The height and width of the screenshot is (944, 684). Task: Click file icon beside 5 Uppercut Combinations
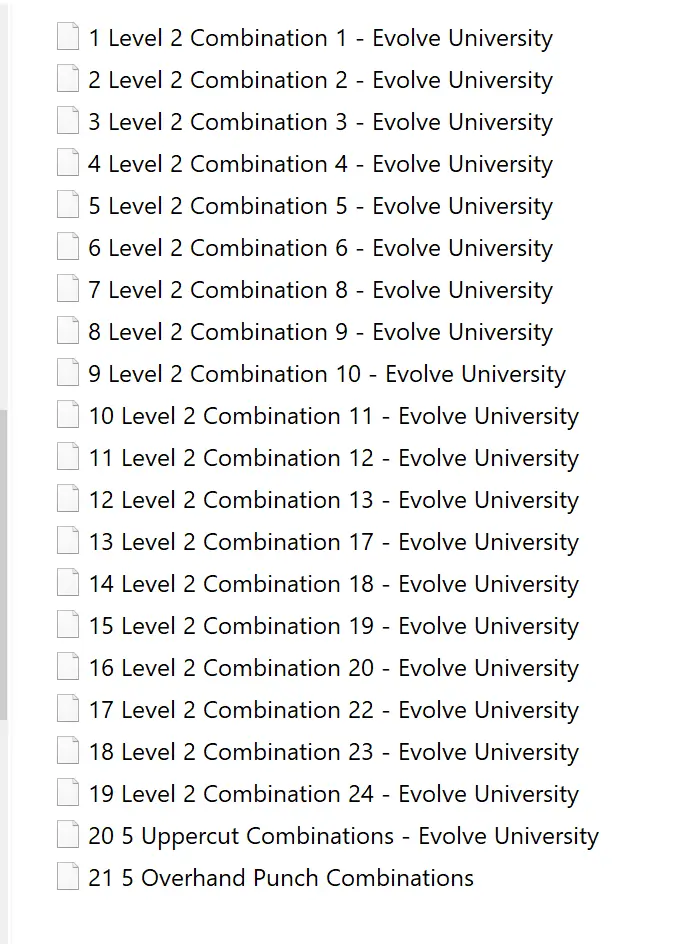68,836
